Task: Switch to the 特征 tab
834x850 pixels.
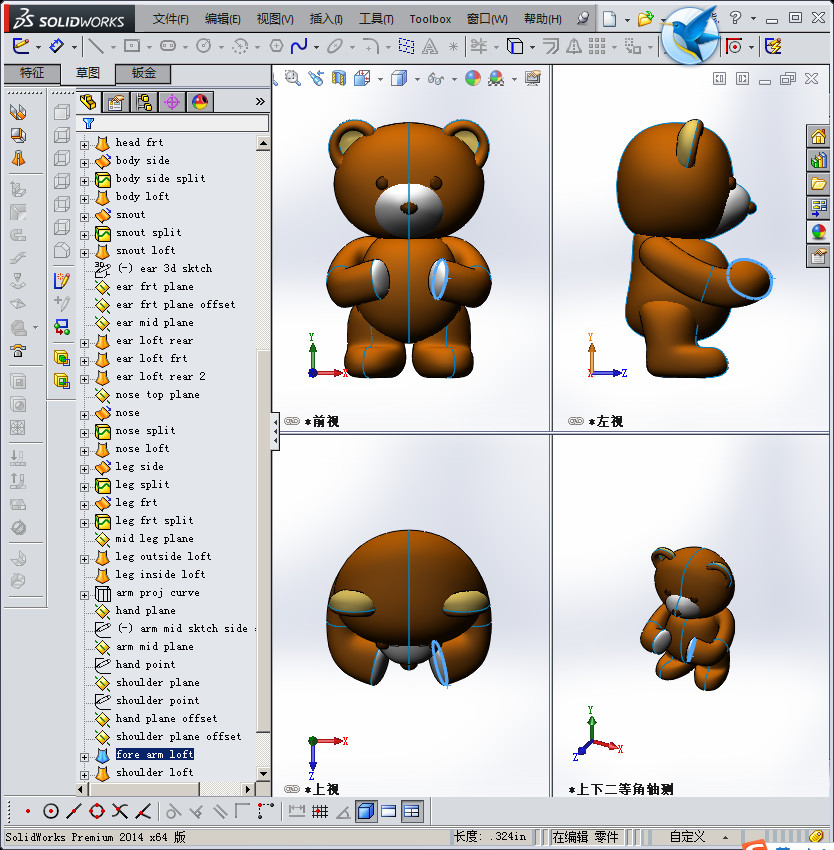Action: tap(32, 73)
